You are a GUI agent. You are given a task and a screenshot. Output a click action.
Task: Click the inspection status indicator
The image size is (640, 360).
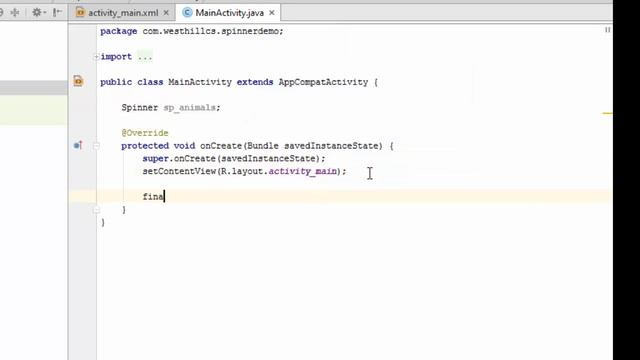click(x=607, y=30)
